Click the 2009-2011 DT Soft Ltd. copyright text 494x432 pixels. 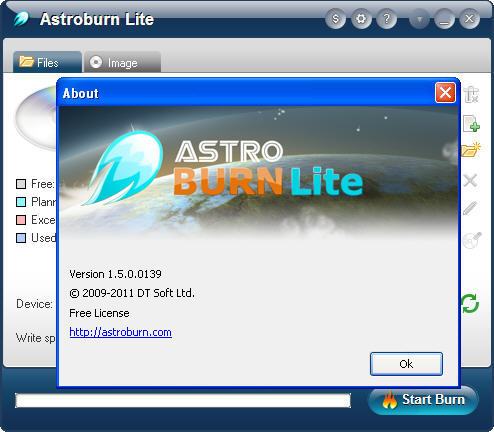(132, 293)
